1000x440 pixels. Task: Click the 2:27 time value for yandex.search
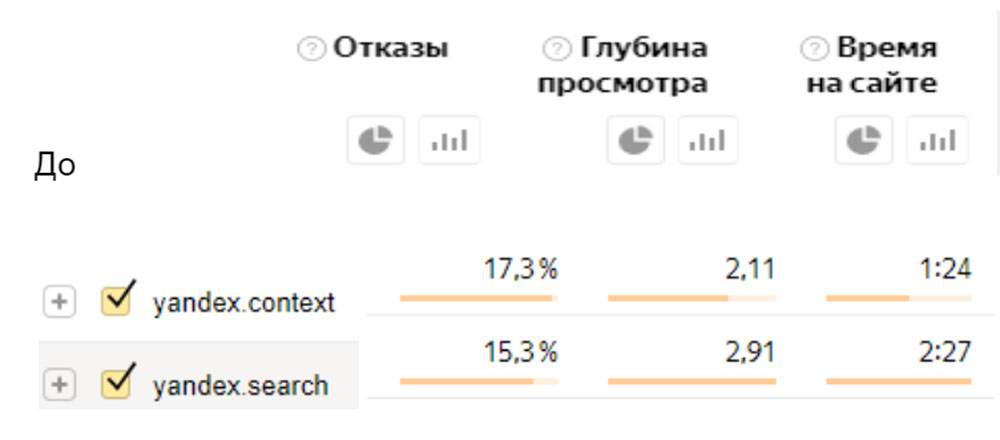(x=945, y=353)
